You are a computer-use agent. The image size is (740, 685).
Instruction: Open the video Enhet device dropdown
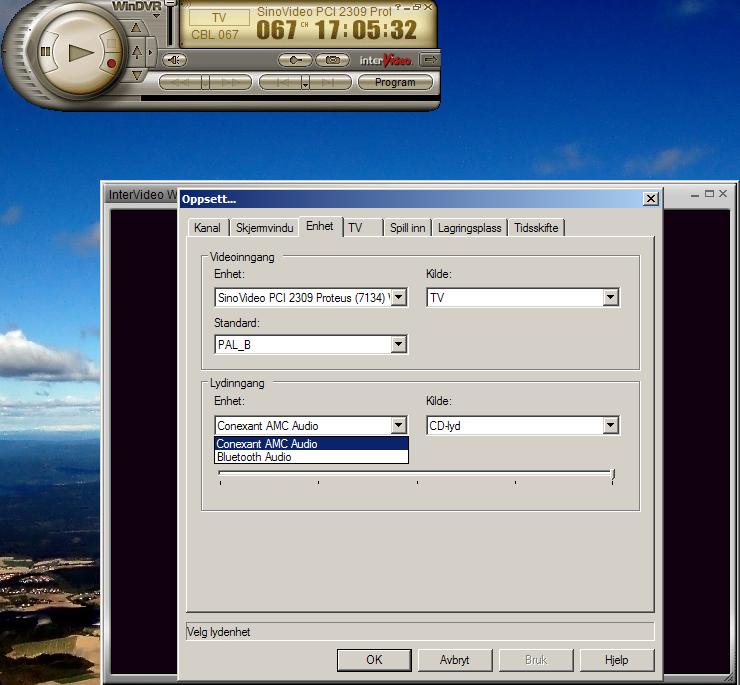tap(398, 297)
